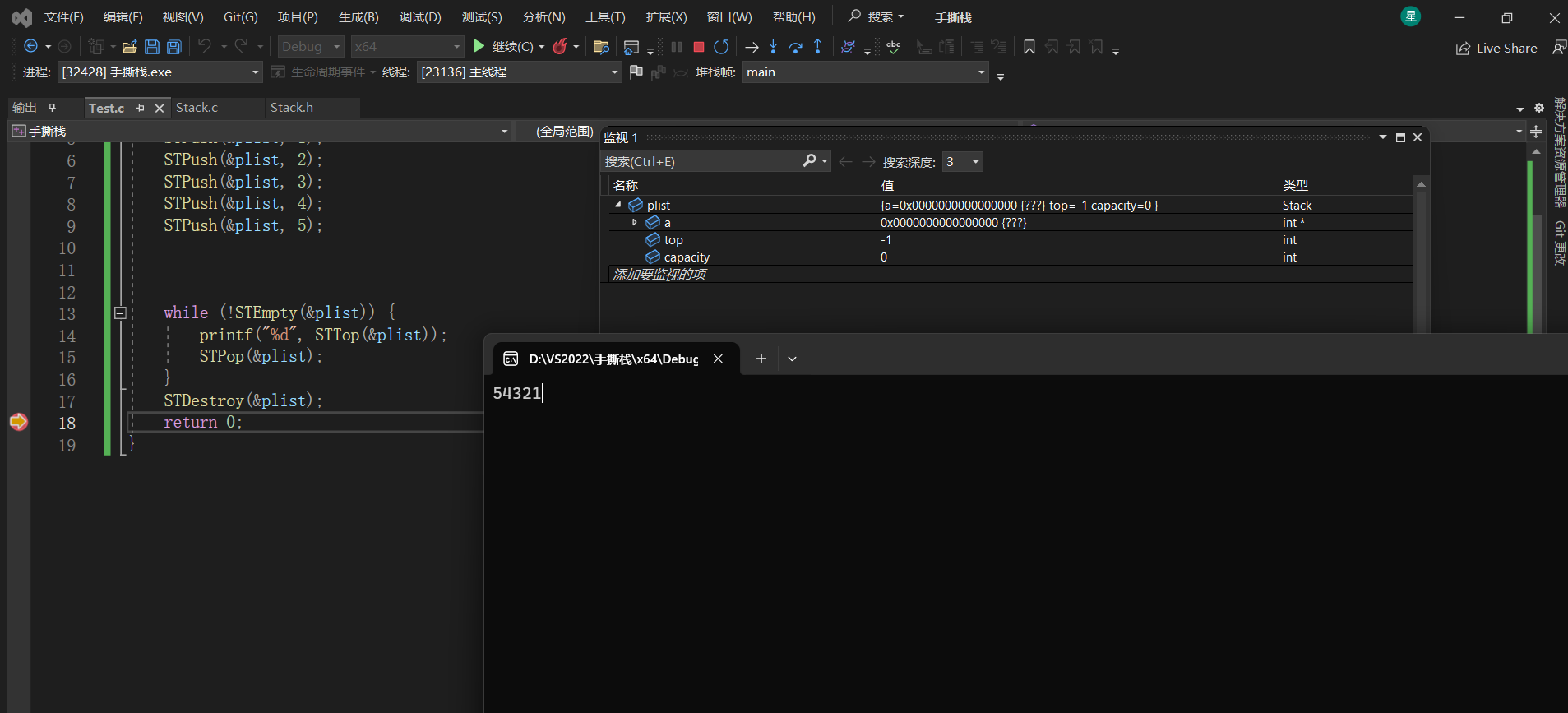Start a Live Share session
The height and width of the screenshot is (713, 1568).
point(1496,49)
